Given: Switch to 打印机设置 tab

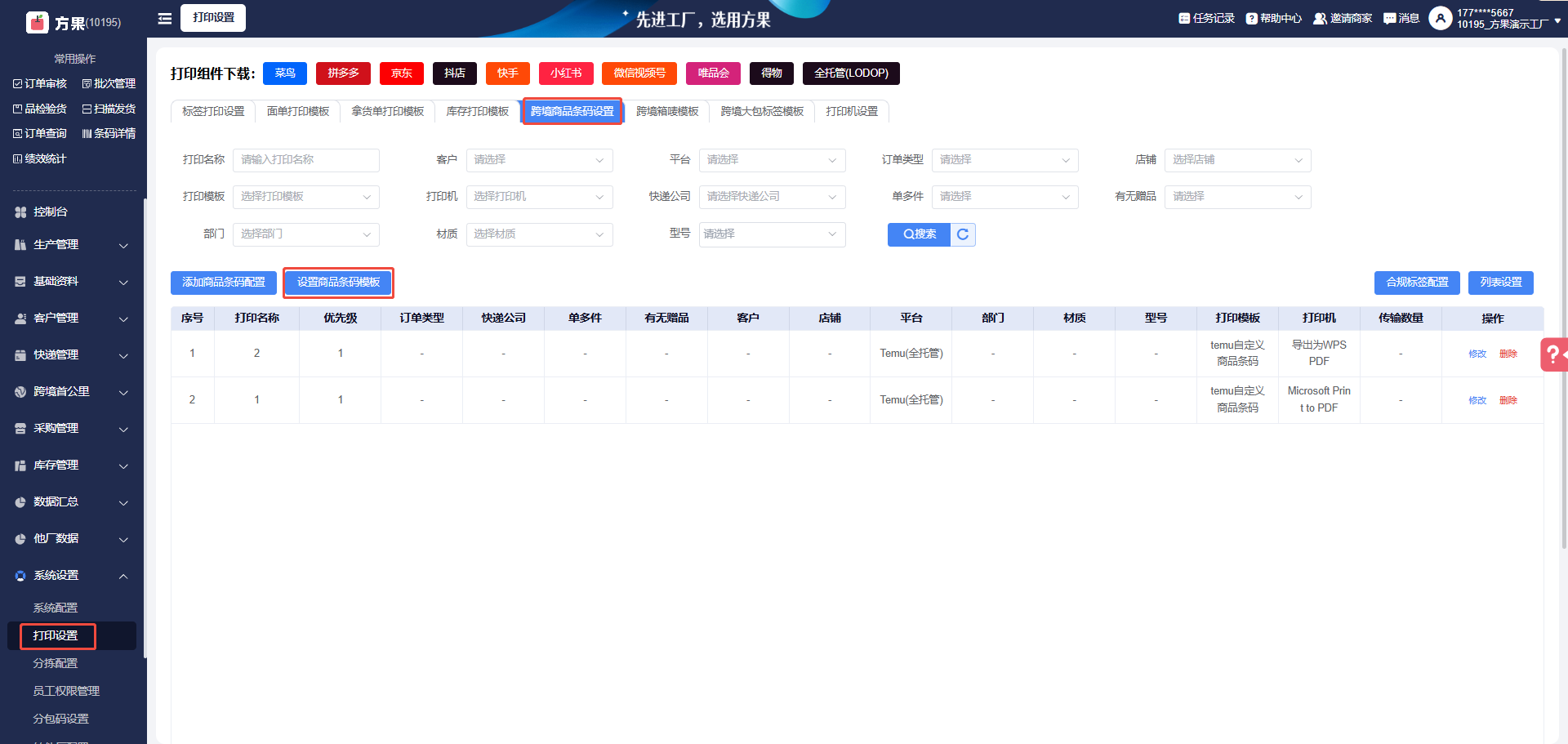Looking at the screenshot, I should click(x=852, y=111).
